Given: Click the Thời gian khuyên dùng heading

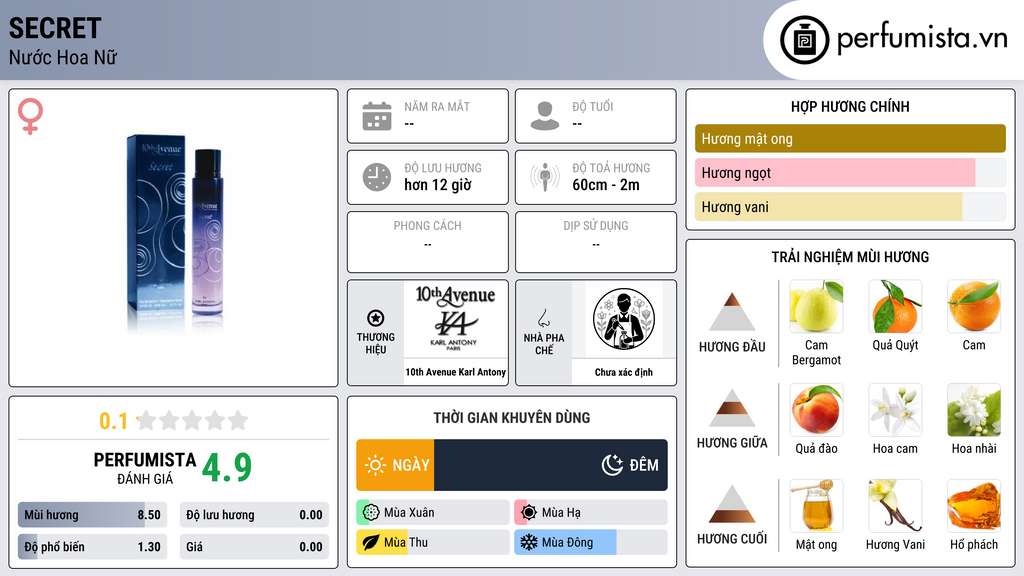Looking at the screenshot, I should pos(512,417).
